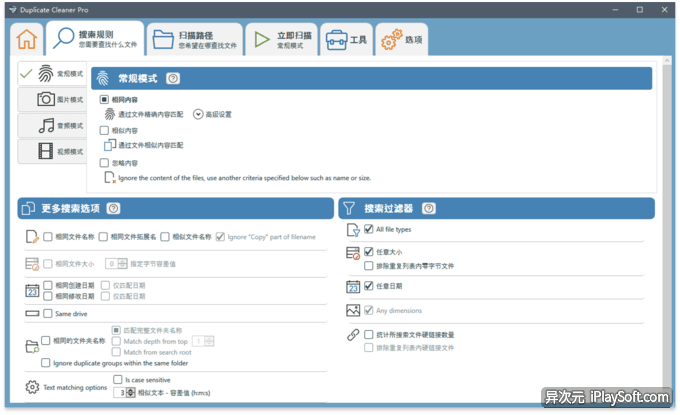Enable 相同创建日期 same created date checkbox

click(x=48, y=285)
